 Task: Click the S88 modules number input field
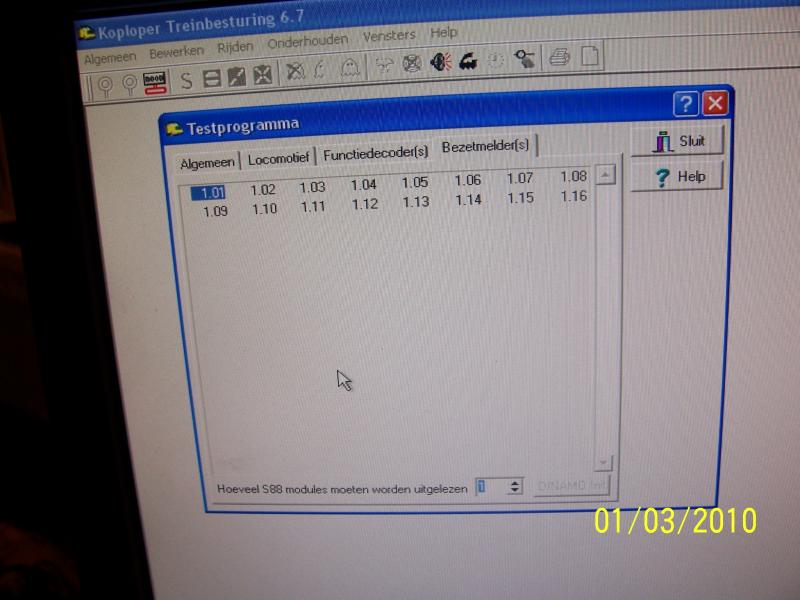click(x=490, y=487)
